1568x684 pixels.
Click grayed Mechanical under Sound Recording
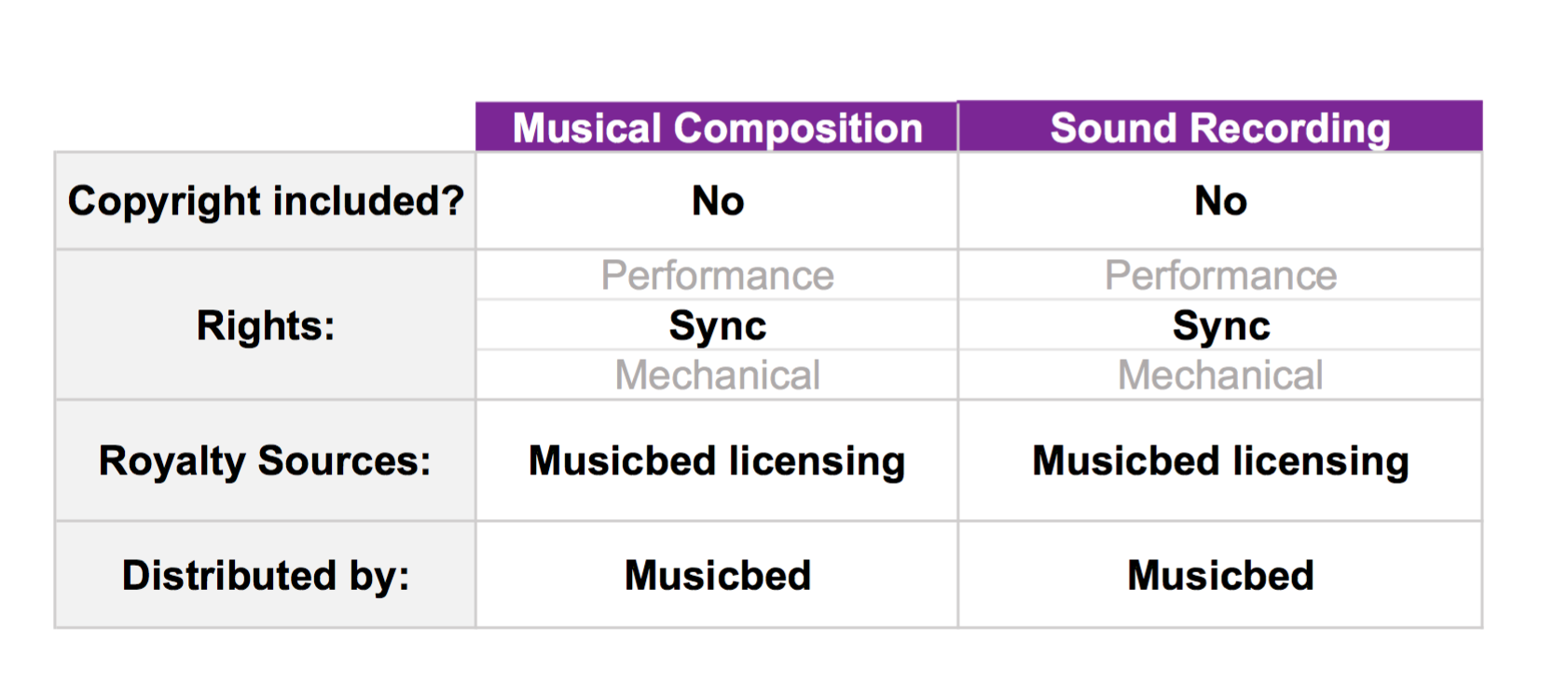point(1220,376)
